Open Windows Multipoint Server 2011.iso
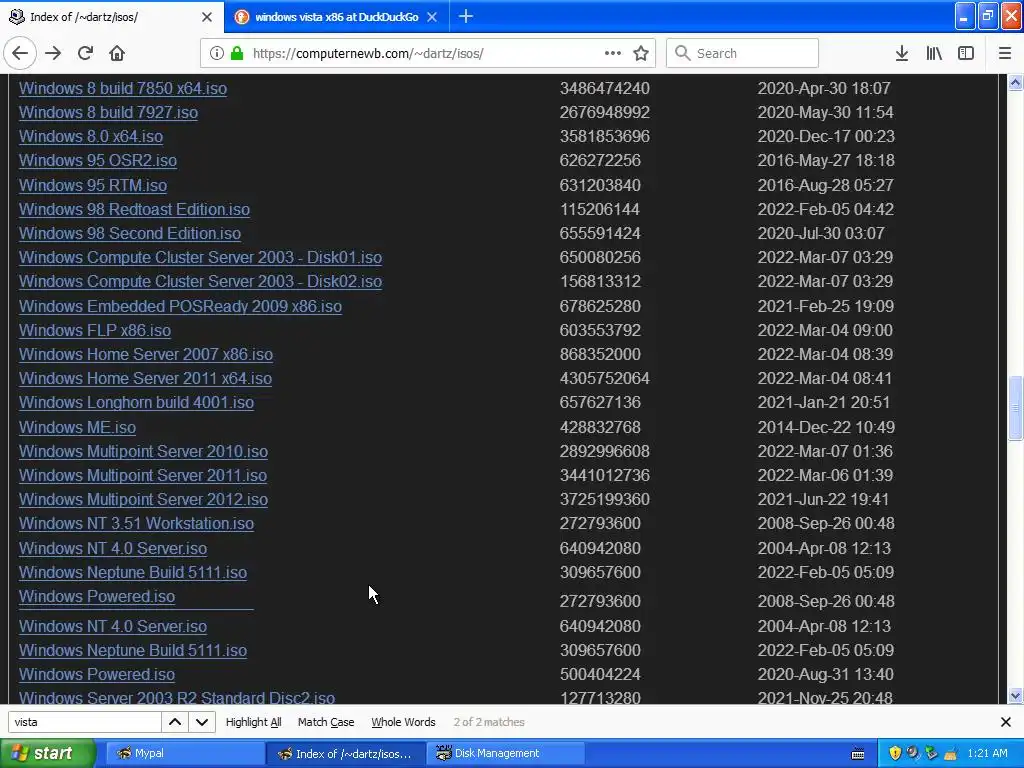Image resolution: width=1024 pixels, height=768 pixels. [143, 475]
